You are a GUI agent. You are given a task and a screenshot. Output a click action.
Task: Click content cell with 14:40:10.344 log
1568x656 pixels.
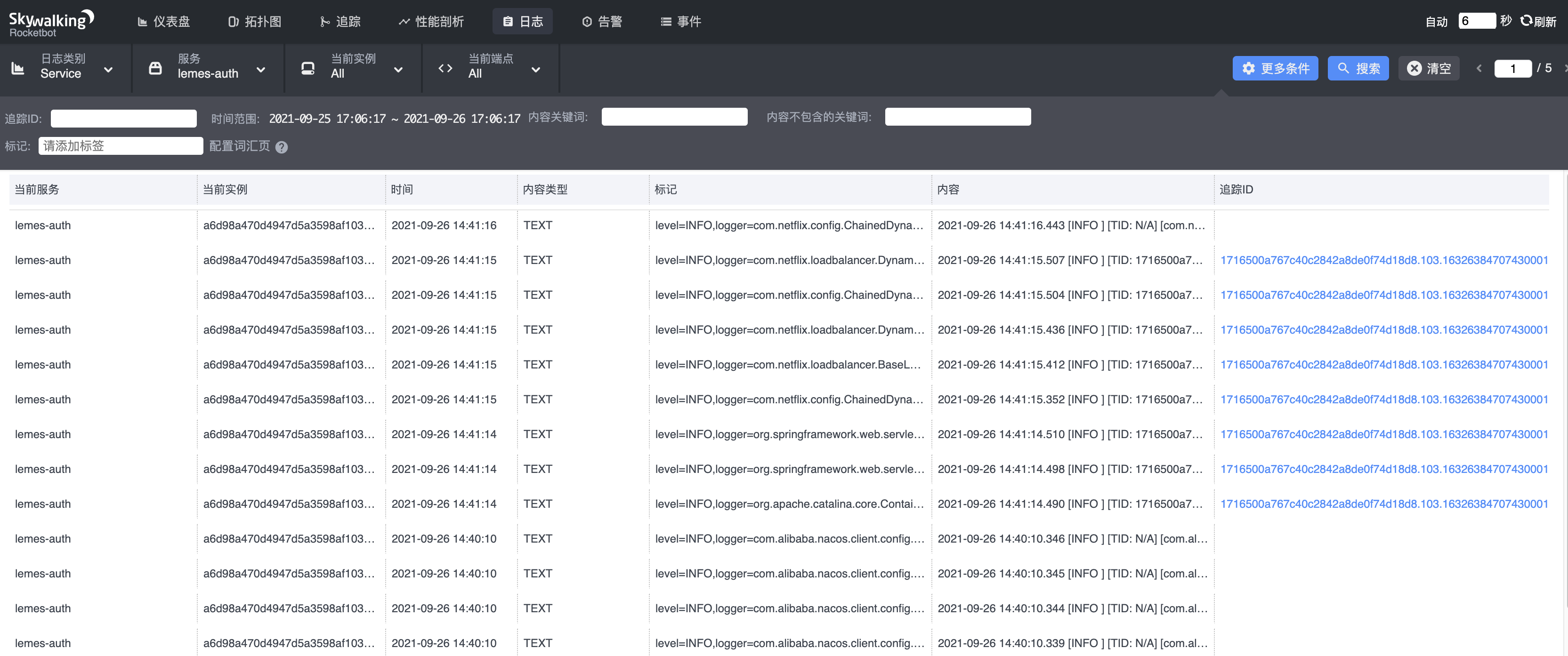1072,608
